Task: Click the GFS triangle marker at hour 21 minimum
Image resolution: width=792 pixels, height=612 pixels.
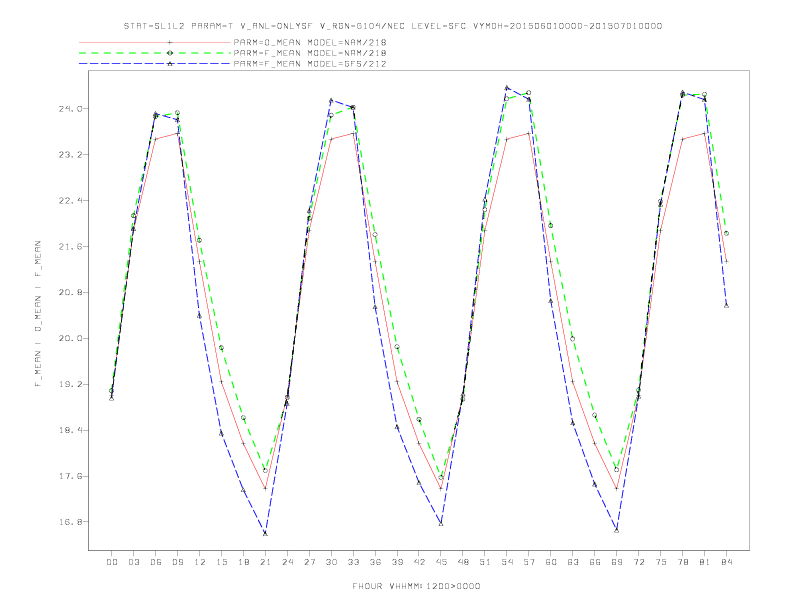Action: [x=265, y=533]
